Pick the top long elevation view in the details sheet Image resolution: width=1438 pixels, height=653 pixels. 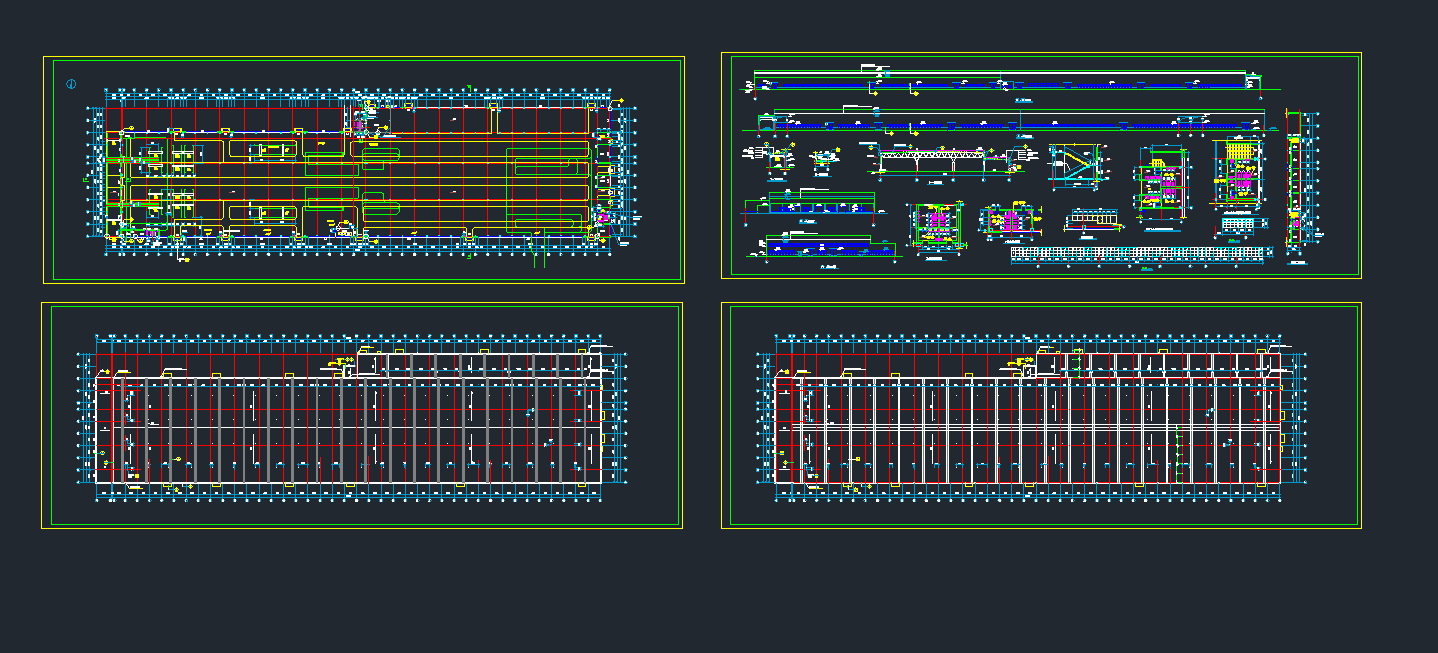click(1000, 84)
